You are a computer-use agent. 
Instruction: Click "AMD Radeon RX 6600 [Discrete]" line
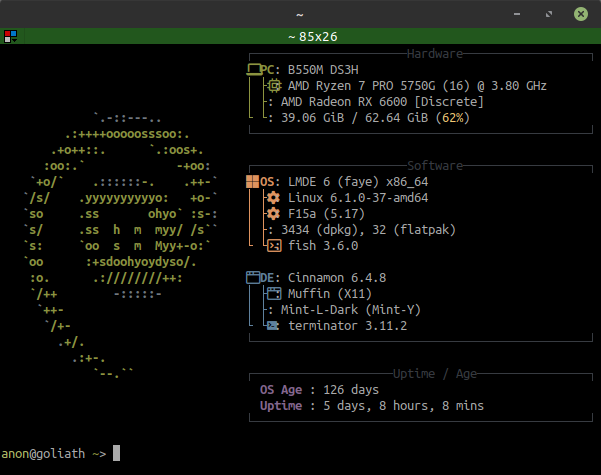(x=382, y=102)
